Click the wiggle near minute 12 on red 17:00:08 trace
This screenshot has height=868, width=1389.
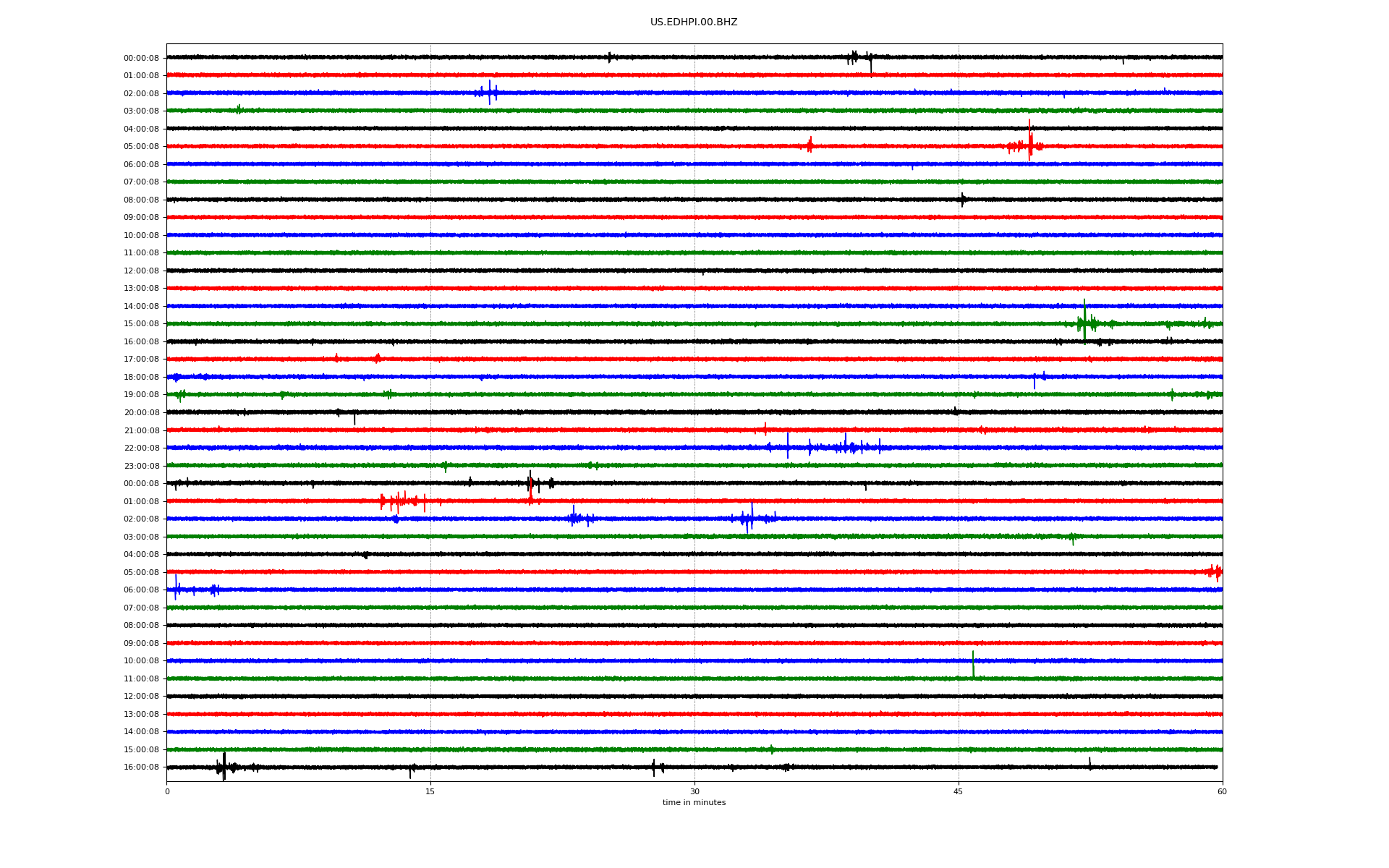[377, 358]
